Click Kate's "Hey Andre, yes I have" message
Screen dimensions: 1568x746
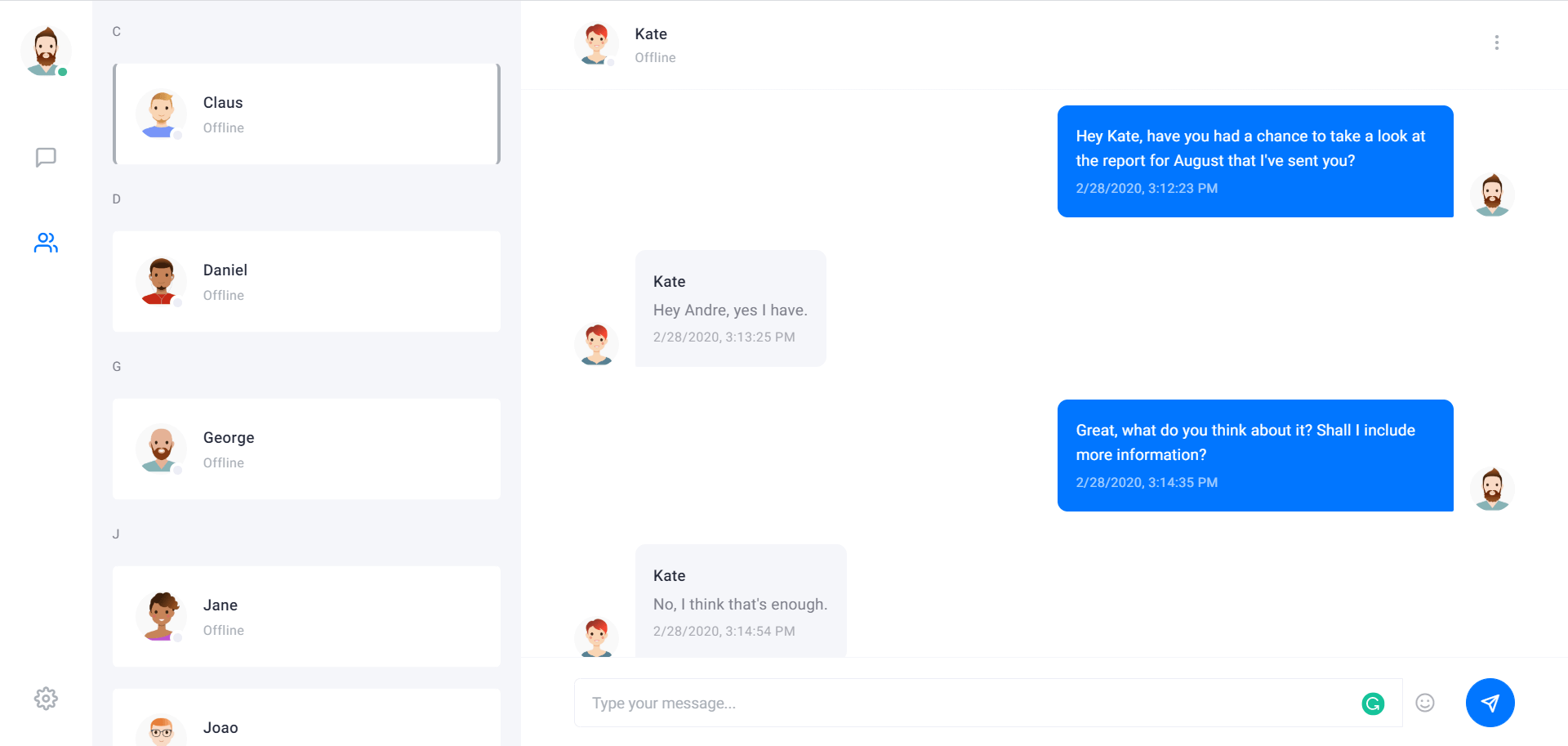(731, 308)
